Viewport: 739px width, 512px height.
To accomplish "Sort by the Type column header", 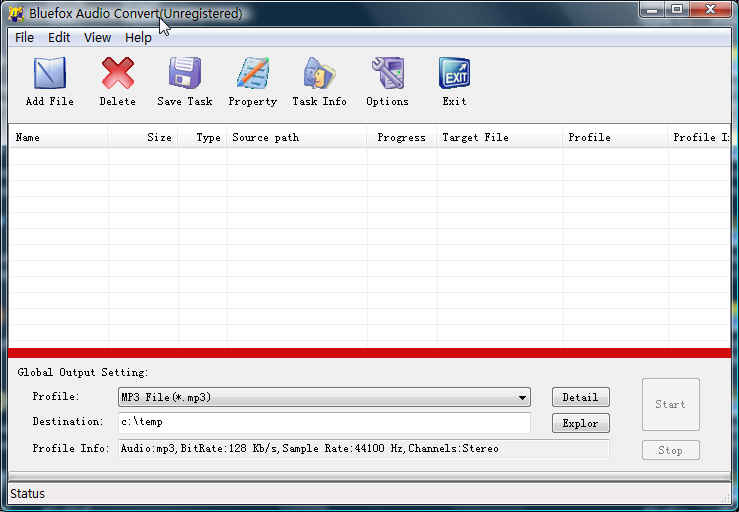I will [203, 138].
